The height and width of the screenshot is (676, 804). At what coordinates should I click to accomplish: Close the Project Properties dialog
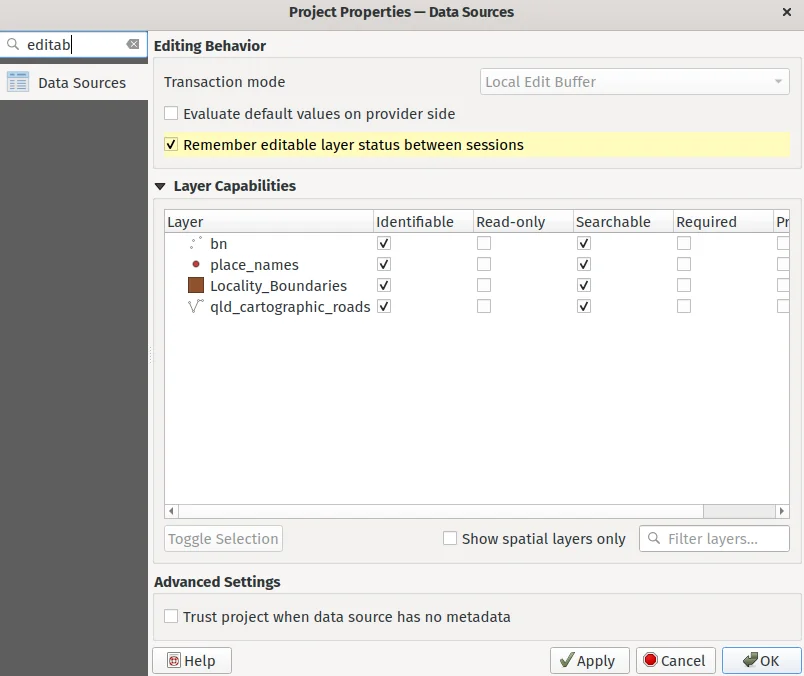coord(786,12)
